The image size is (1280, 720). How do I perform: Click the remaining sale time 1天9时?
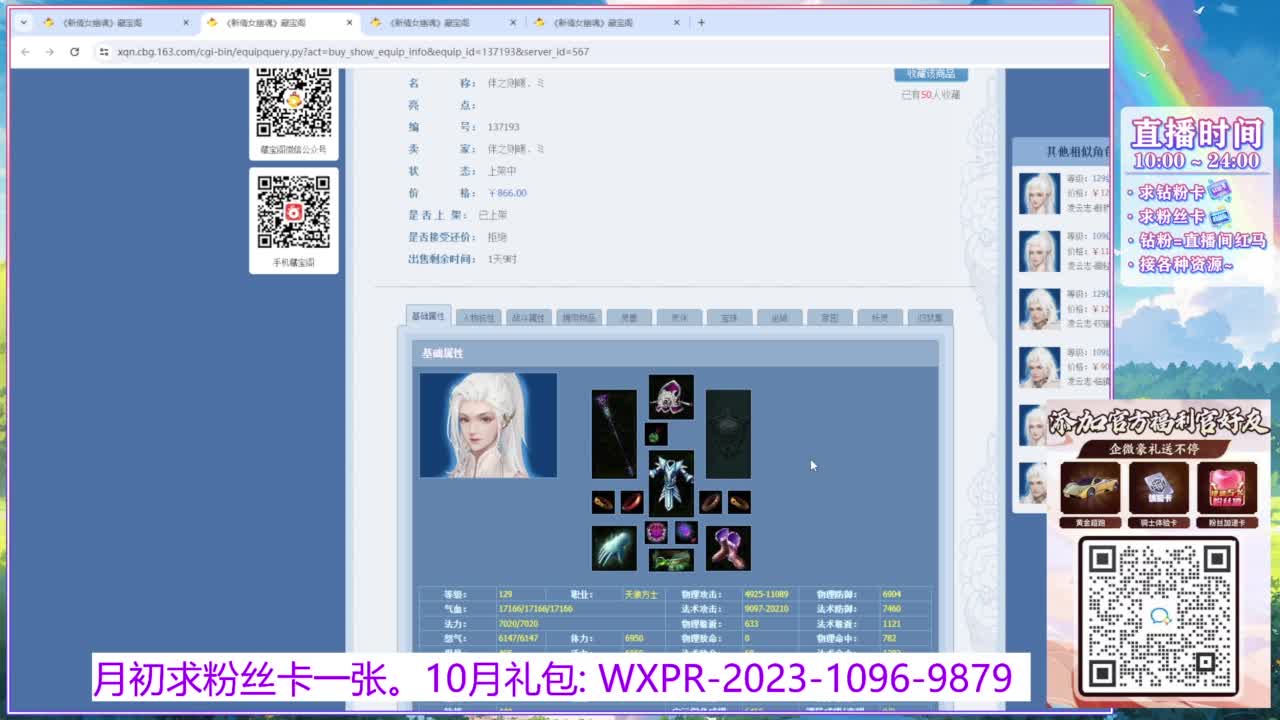[502, 259]
